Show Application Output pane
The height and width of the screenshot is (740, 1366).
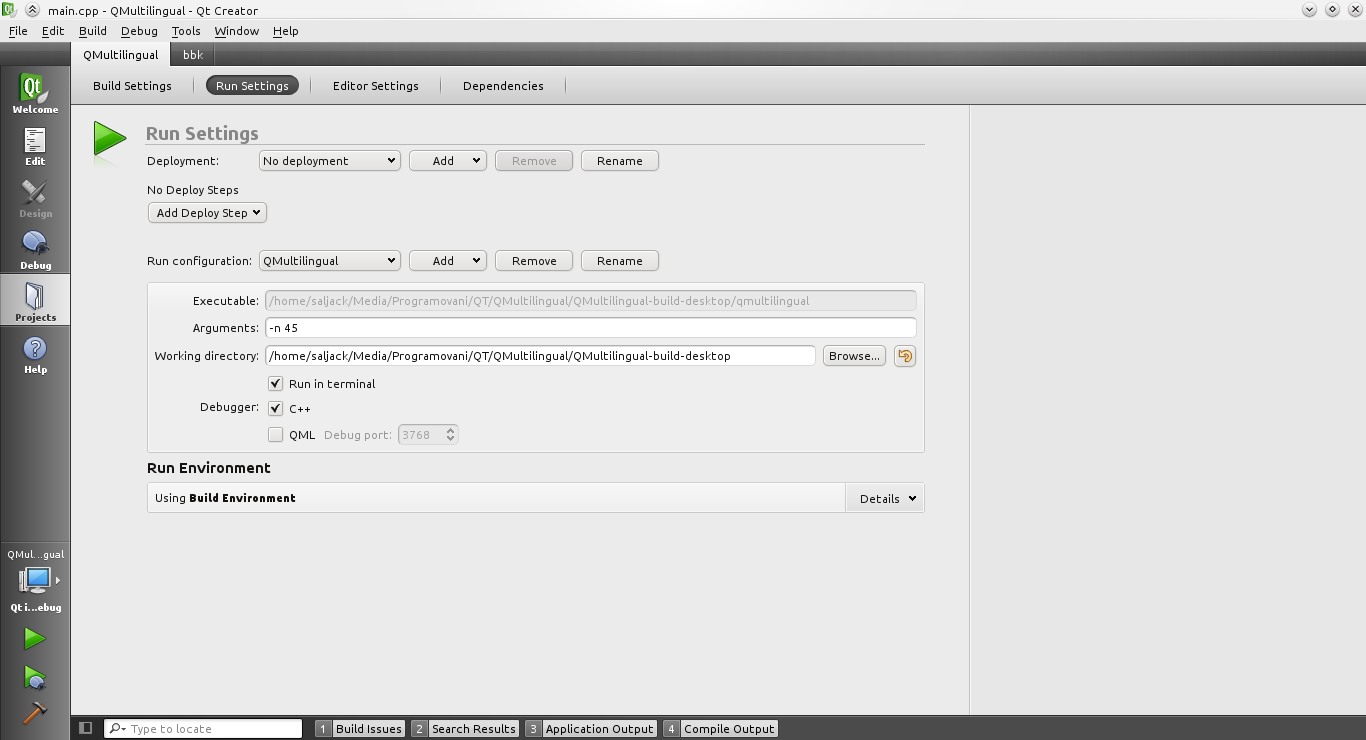click(x=591, y=729)
